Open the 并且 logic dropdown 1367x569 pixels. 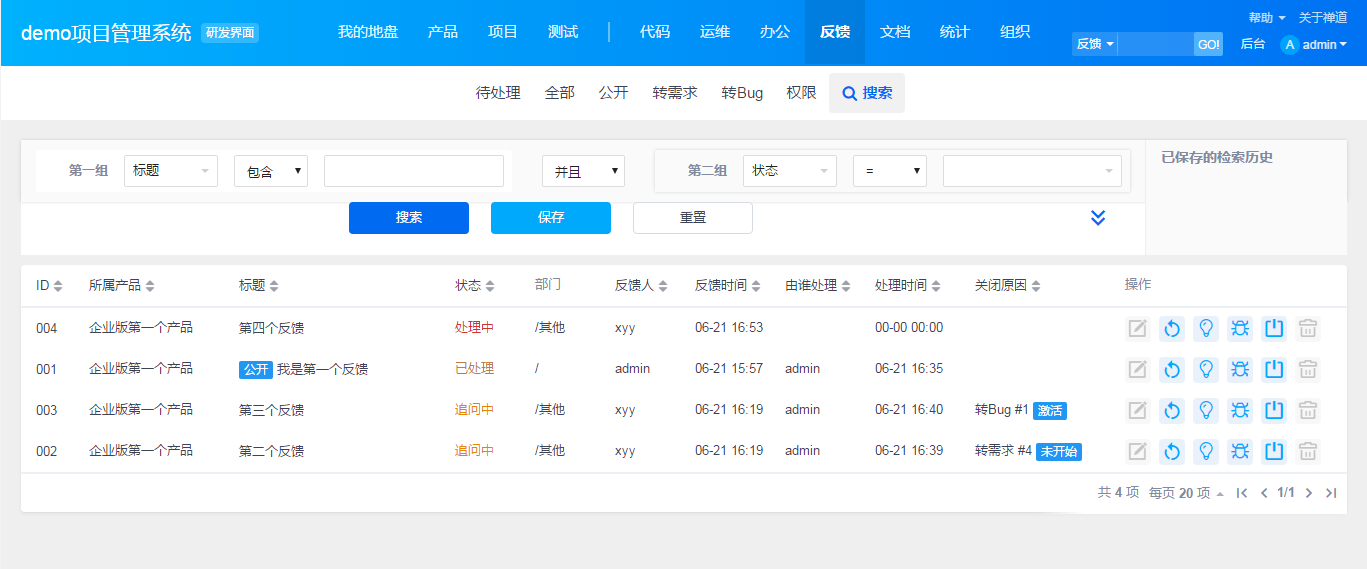[x=583, y=171]
